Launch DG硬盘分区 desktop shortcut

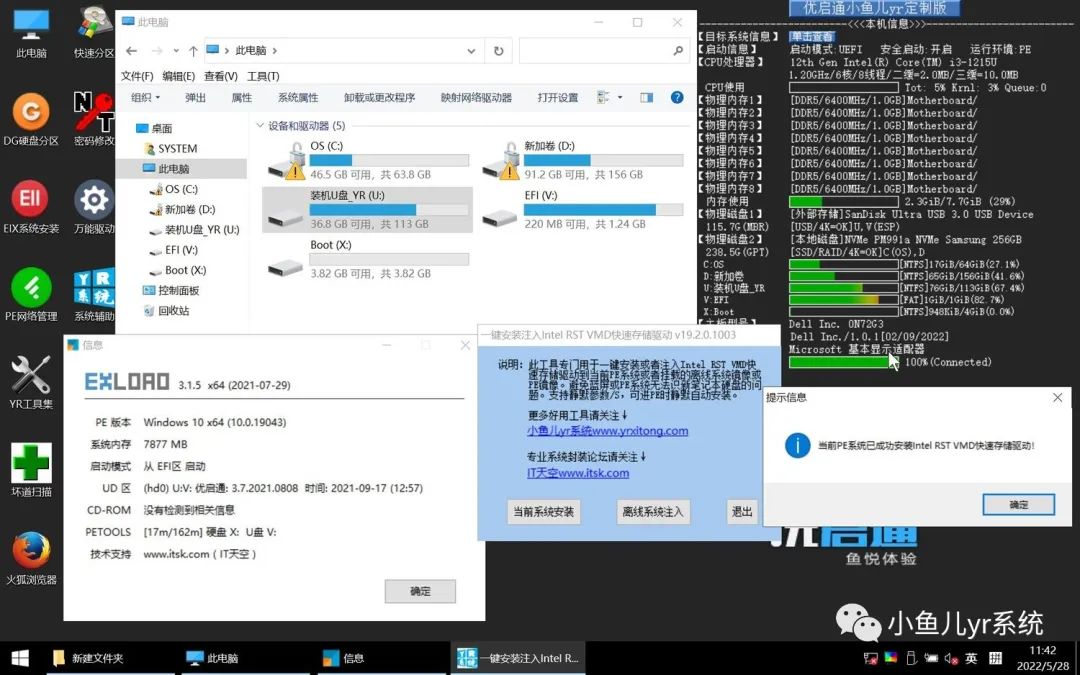31,121
